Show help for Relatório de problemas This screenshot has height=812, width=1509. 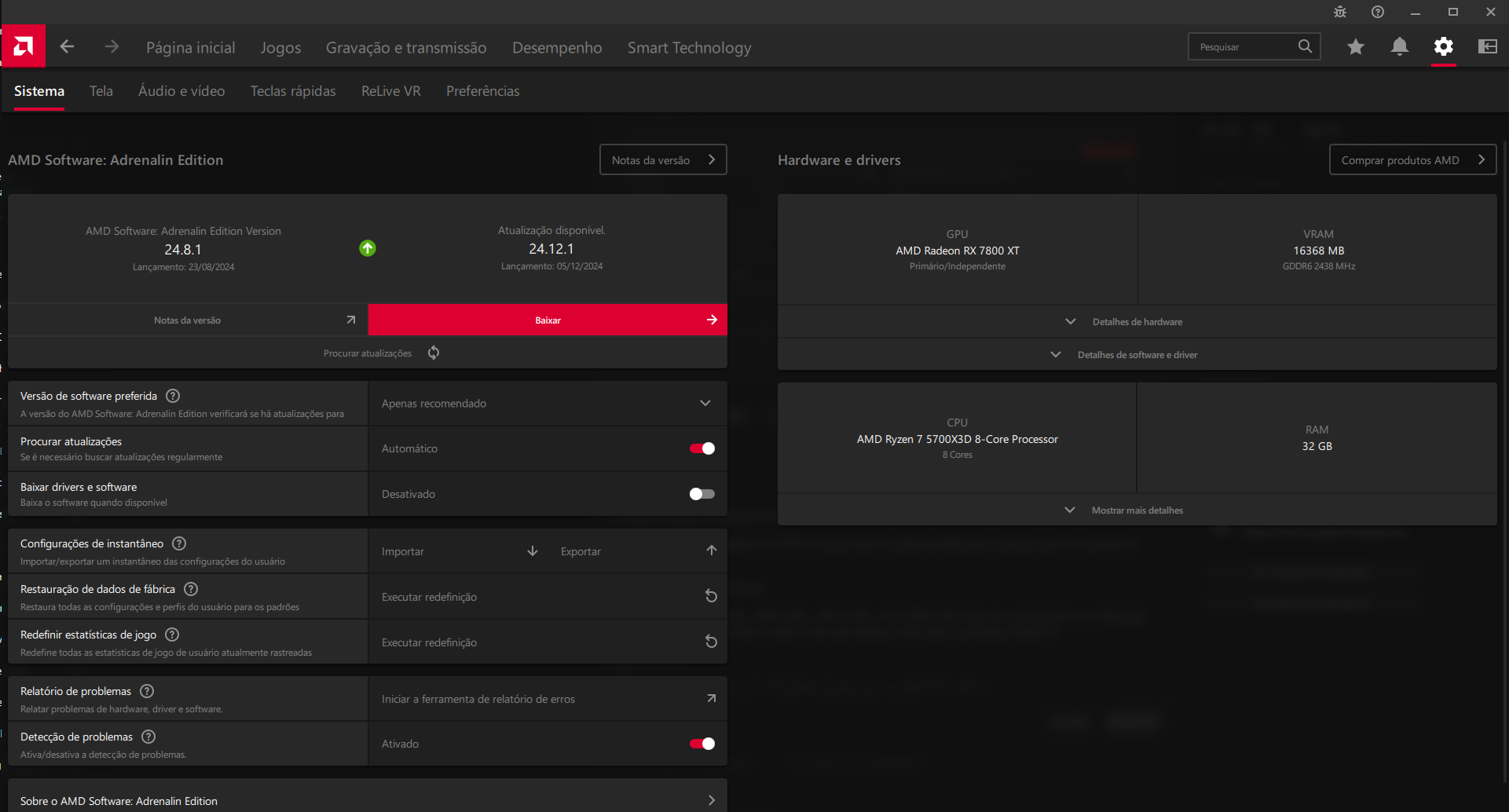(147, 691)
